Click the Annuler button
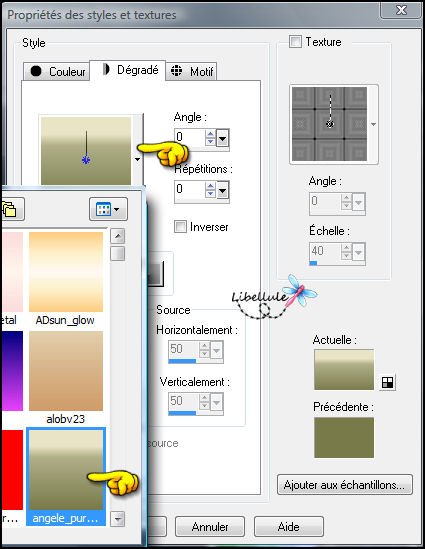 pyautogui.click(x=210, y=526)
